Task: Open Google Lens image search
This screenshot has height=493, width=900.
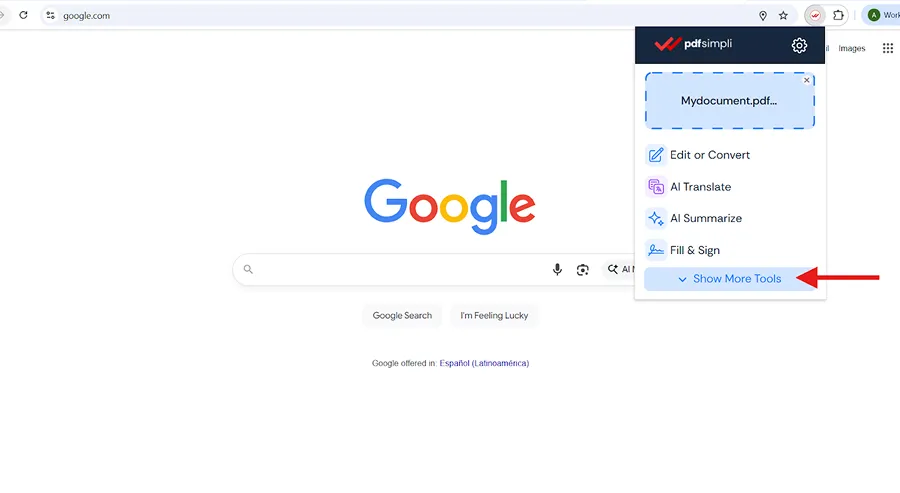Action: 583,270
